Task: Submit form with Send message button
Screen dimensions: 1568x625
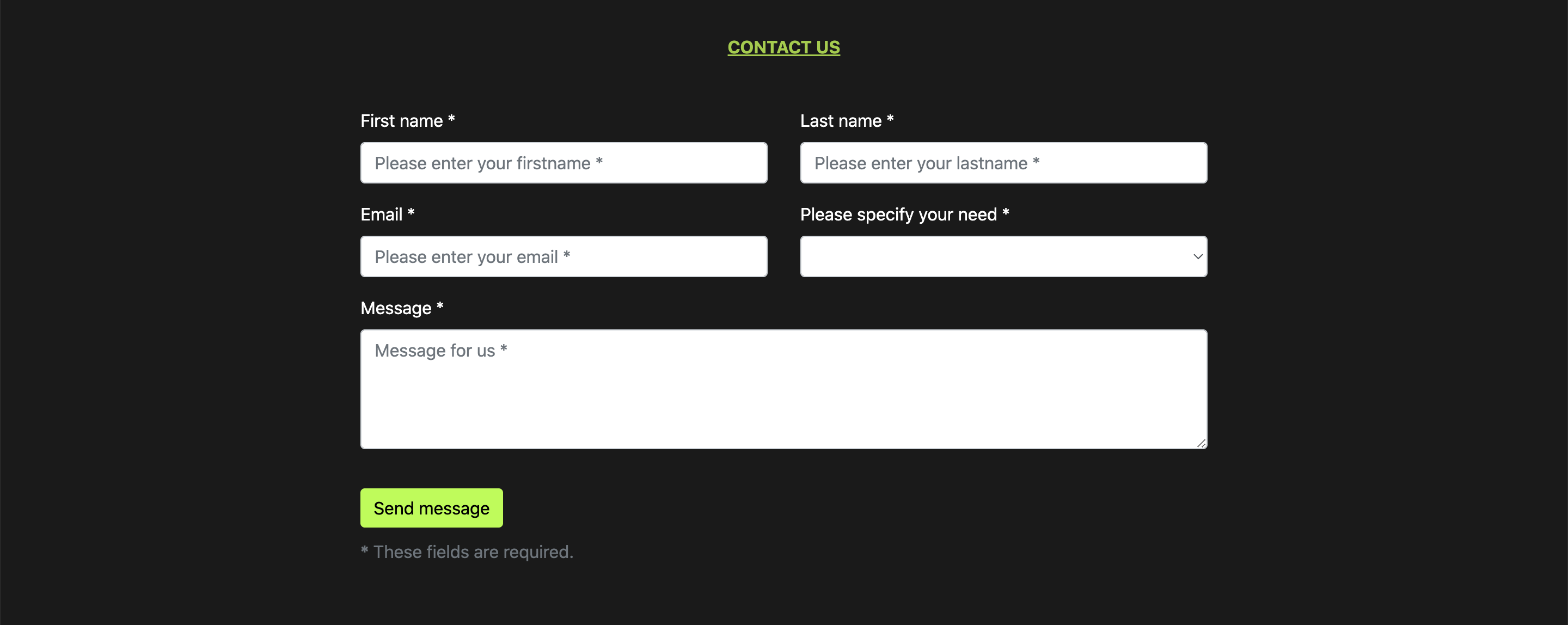Action: point(432,507)
